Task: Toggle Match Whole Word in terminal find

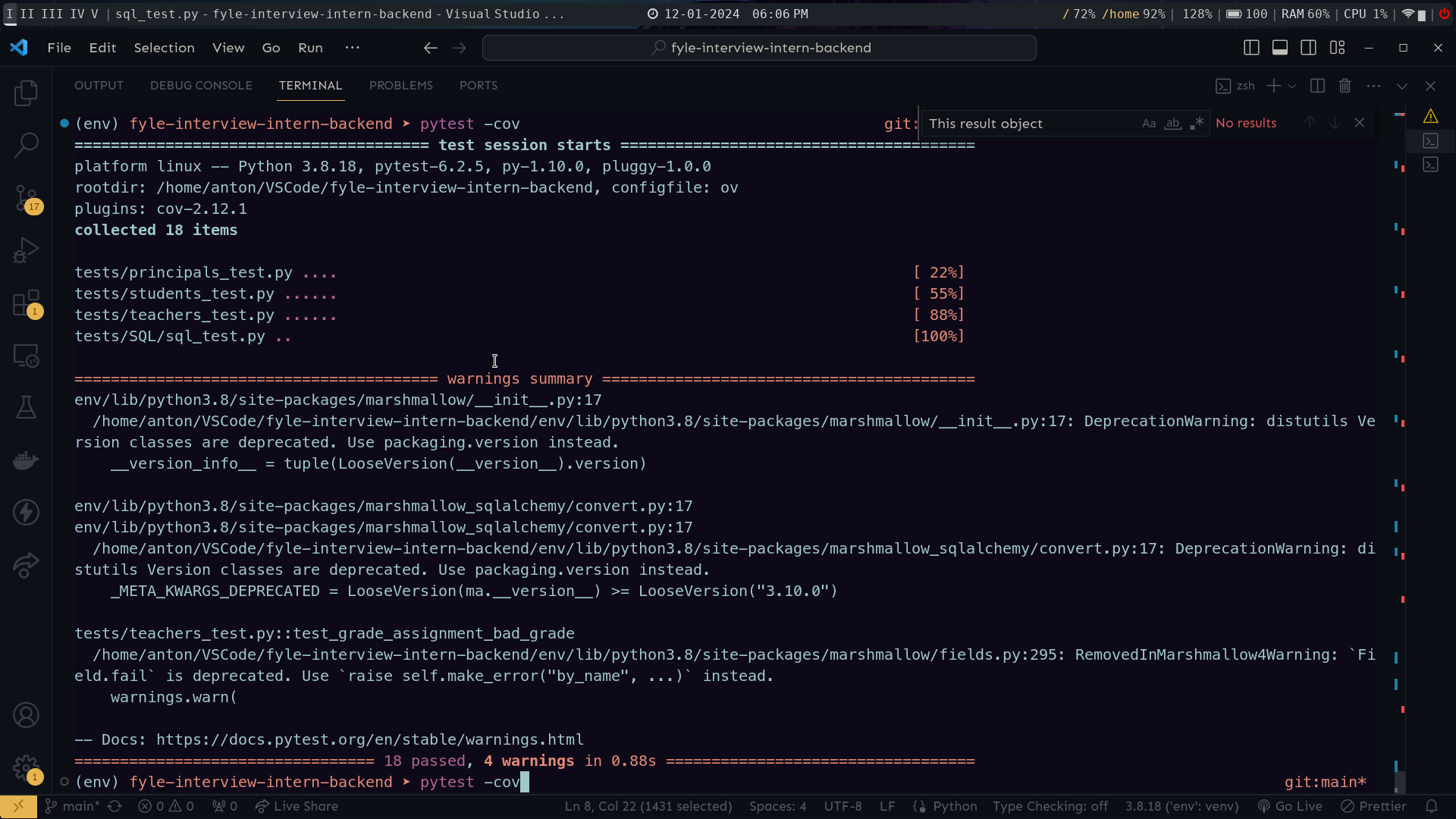Action: [x=1173, y=124]
